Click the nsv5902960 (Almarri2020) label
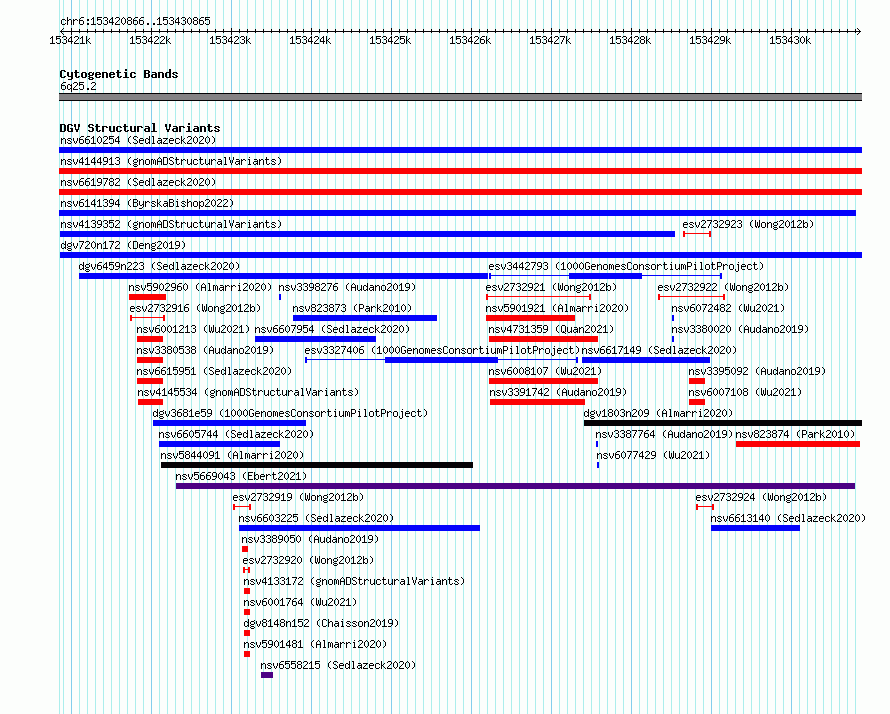890x714 pixels. (200, 287)
